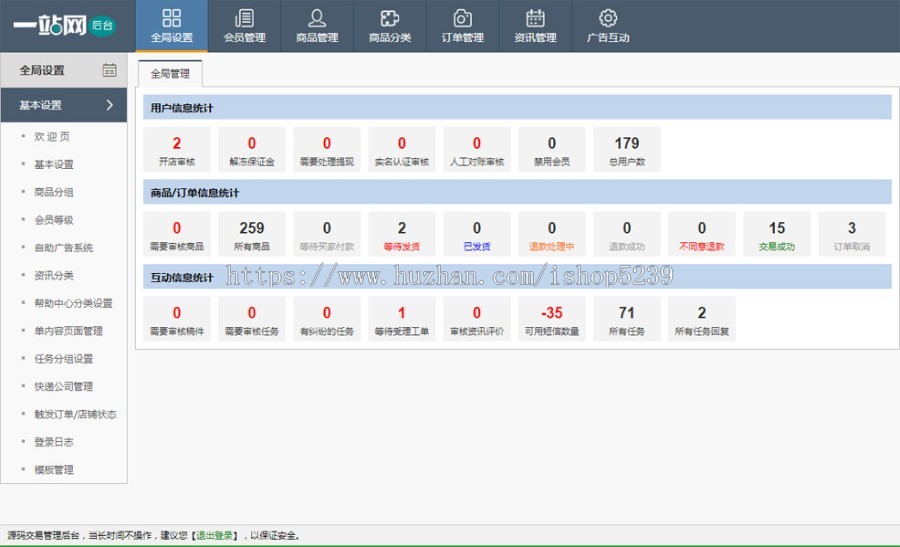This screenshot has height=547, width=900.
Task: Click the 开店审核 statistic tile
Action: coord(177,149)
